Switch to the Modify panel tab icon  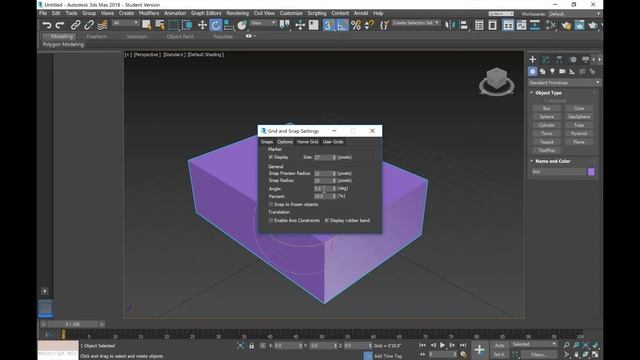coord(546,60)
